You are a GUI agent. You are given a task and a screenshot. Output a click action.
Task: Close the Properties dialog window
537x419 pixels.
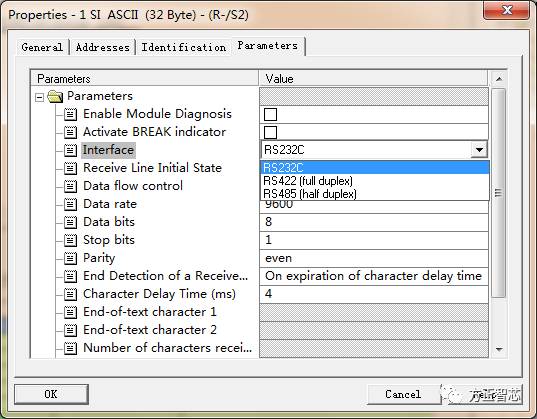click(507, 10)
